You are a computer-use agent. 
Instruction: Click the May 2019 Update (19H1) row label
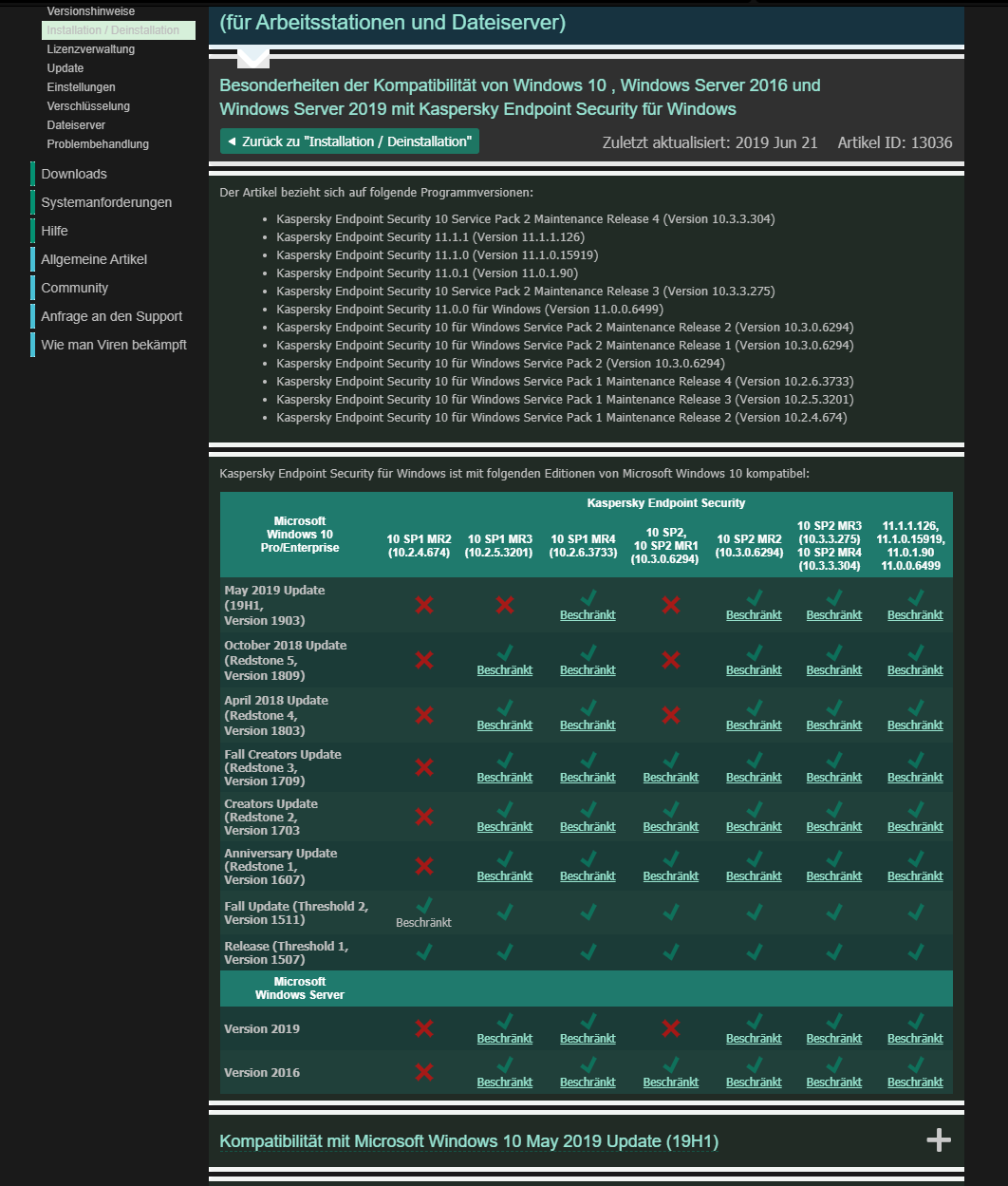[x=275, y=605]
